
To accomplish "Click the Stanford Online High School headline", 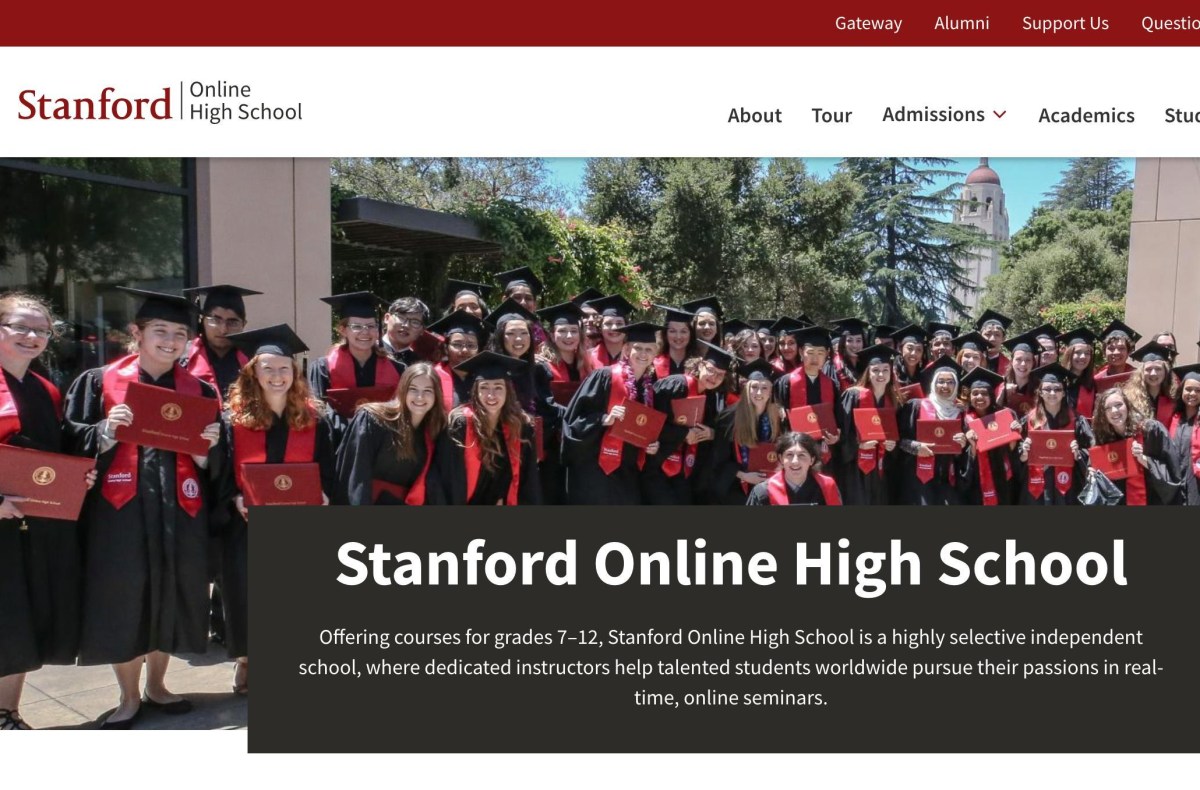I will coord(731,563).
